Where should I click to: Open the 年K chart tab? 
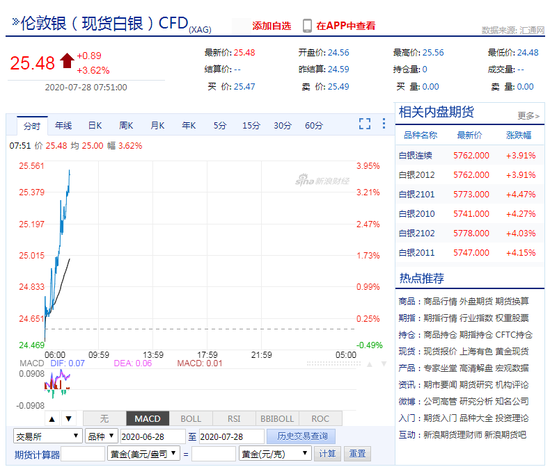[189, 126]
